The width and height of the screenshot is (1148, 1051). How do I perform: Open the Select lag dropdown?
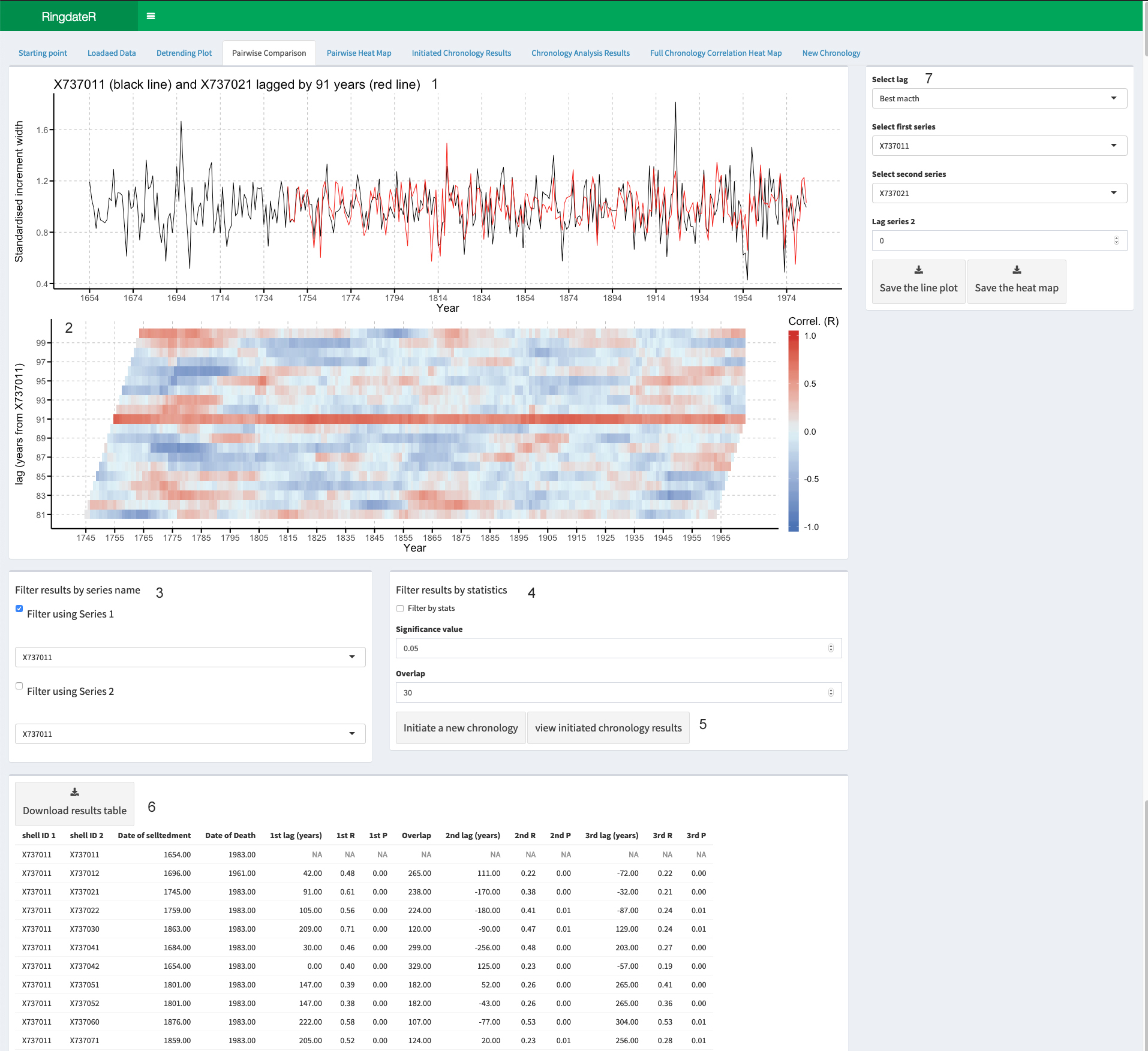(x=999, y=98)
